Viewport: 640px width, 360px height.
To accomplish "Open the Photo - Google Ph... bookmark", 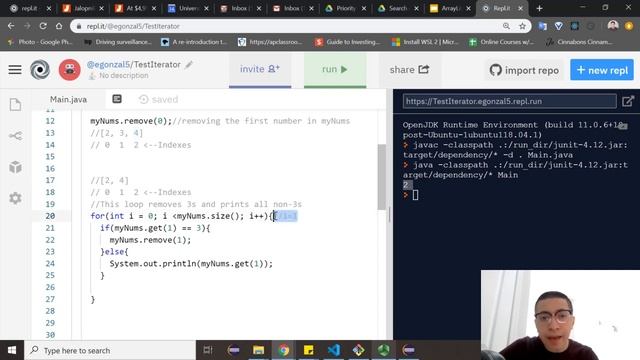I will tap(40, 42).
